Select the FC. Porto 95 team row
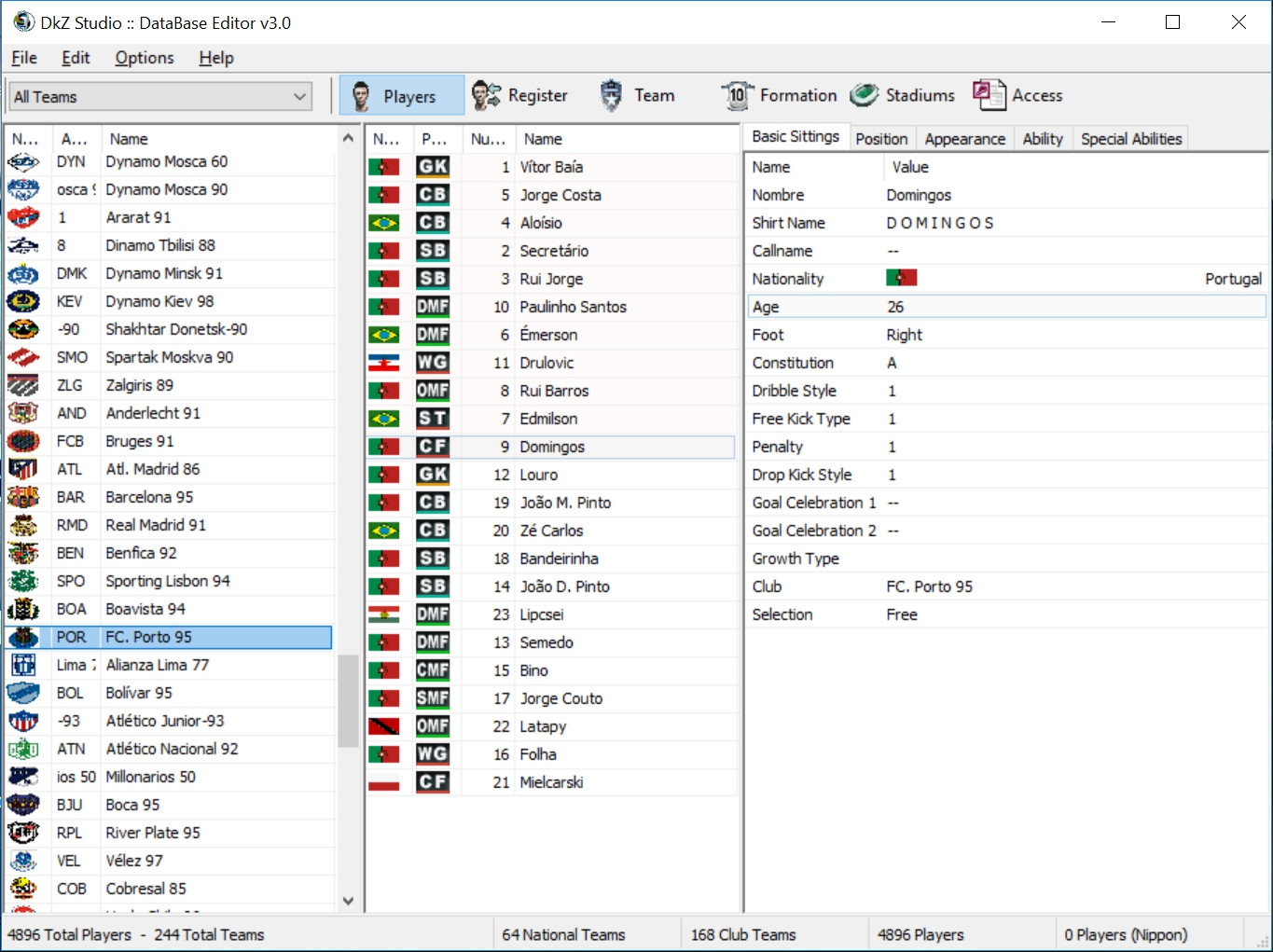 (169, 637)
